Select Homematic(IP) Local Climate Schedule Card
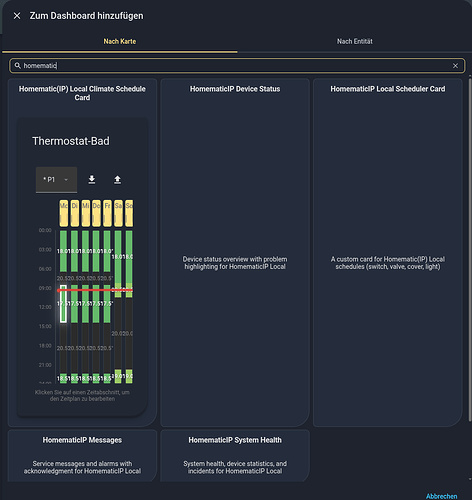 [82, 253]
